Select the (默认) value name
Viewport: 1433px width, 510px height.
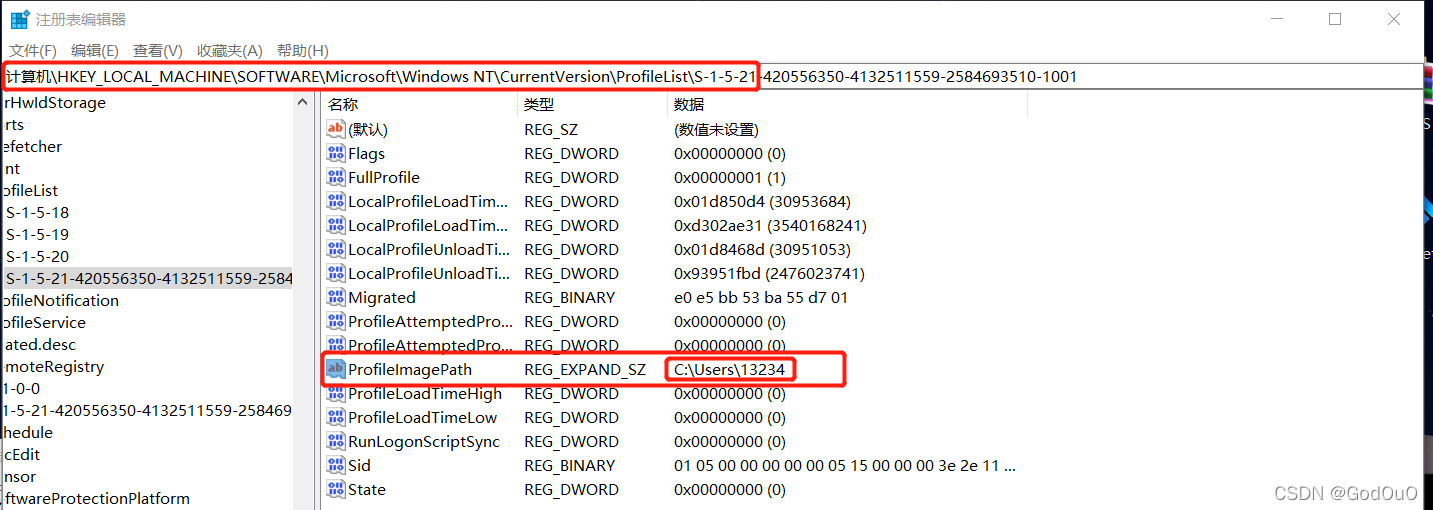pyautogui.click(x=367, y=129)
